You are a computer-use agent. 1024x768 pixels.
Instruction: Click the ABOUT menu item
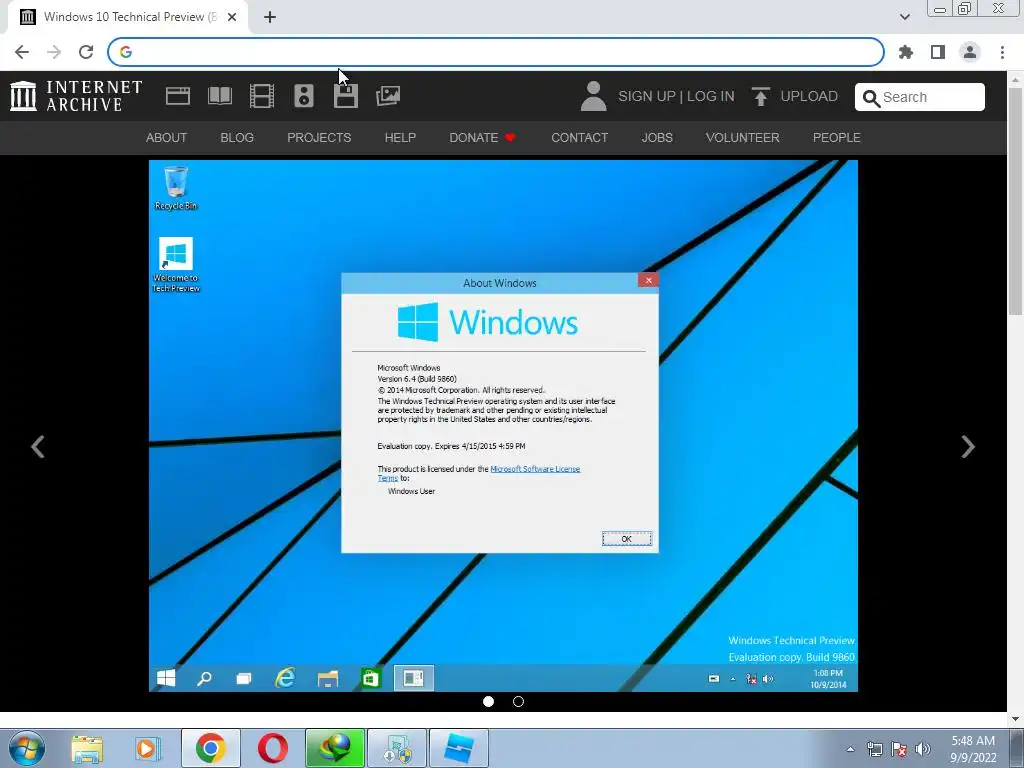pyautogui.click(x=167, y=138)
